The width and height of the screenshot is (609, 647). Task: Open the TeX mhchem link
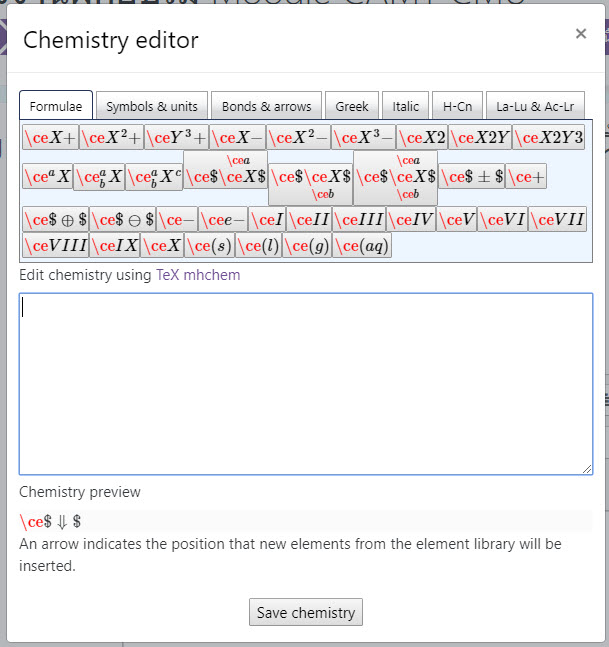pyautogui.click(x=198, y=274)
